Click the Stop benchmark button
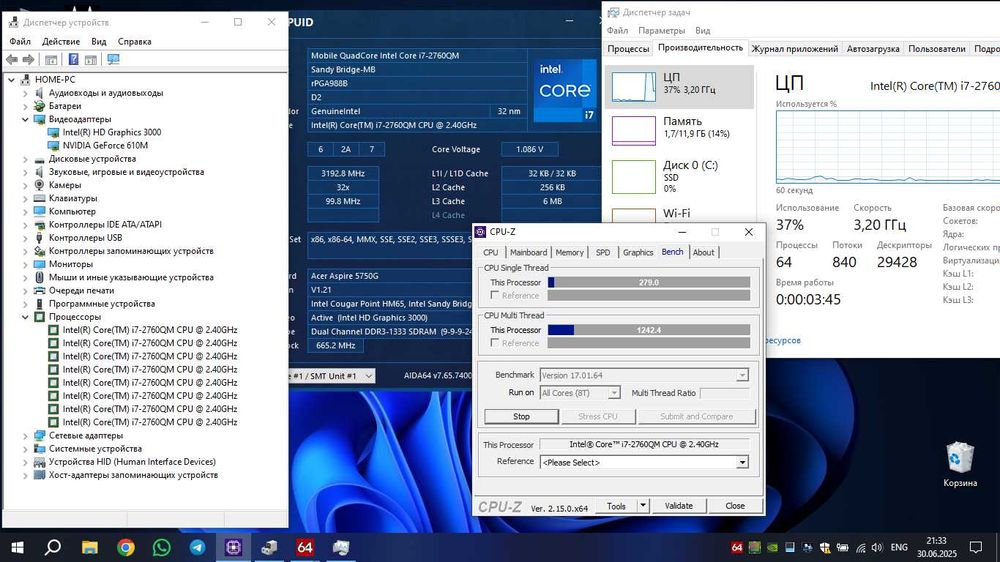This screenshot has width=1000, height=562. tap(521, 417)
